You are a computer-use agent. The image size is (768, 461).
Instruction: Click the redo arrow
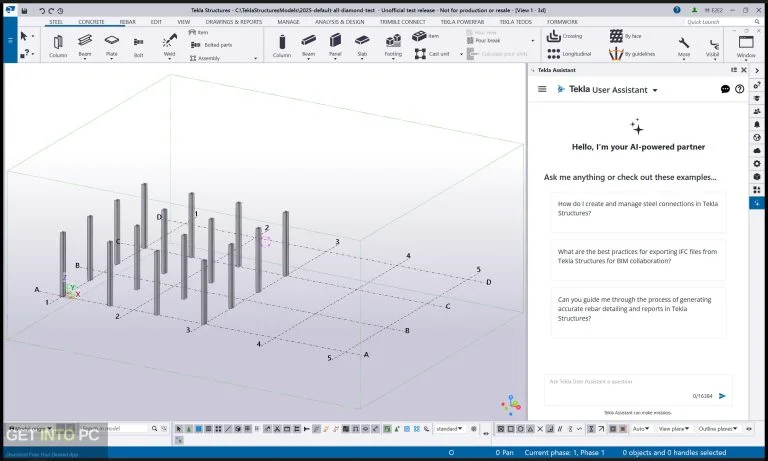click(x=51, y=10)
